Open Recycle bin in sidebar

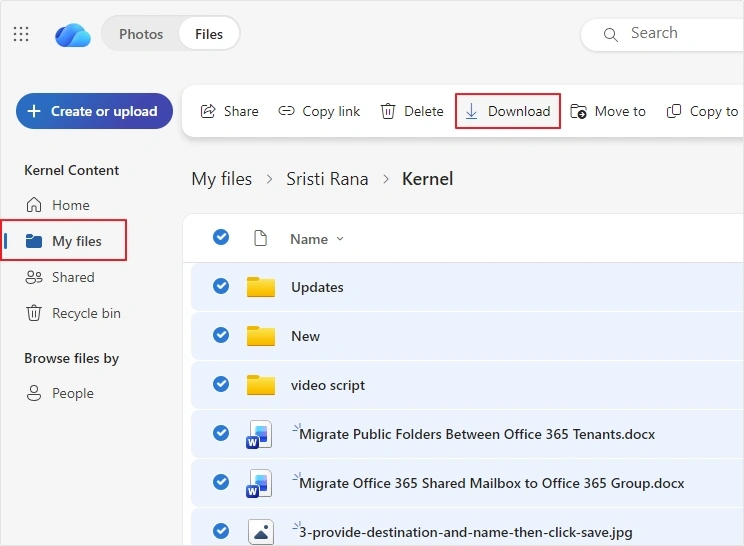[x=73, y=313]
